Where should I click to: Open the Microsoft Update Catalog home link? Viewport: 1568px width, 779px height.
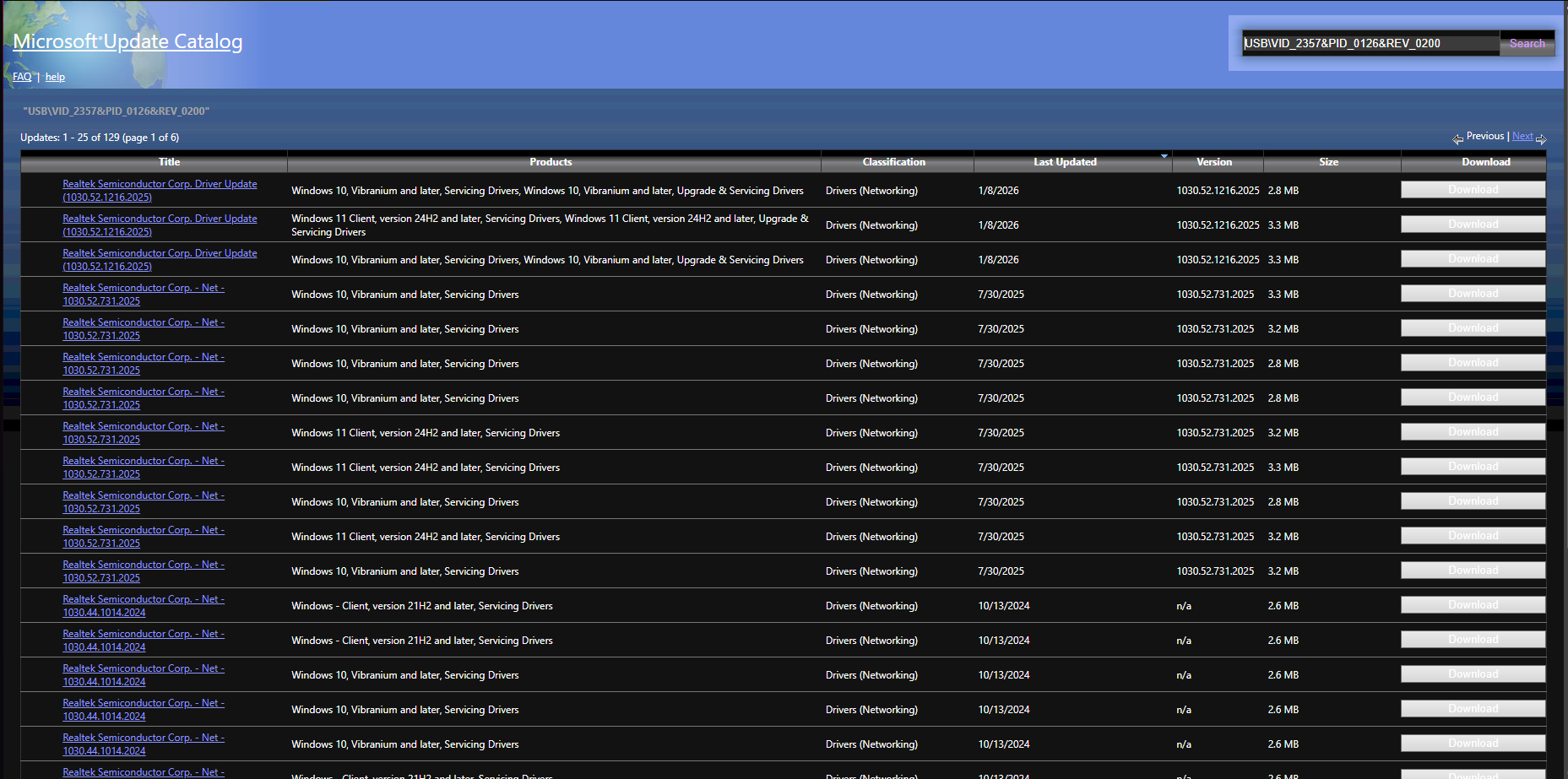[x=128, y=41]
